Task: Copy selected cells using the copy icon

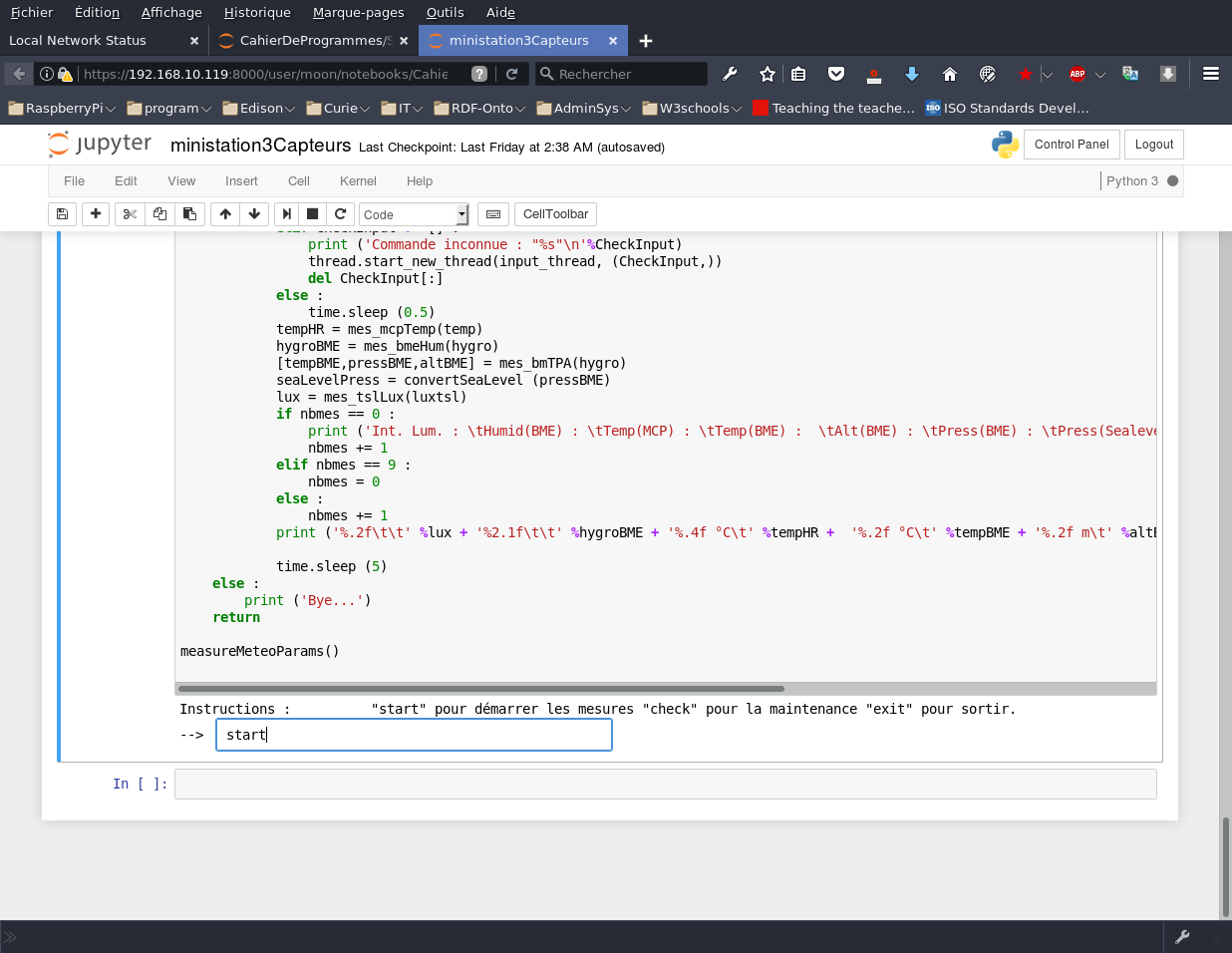Action: [159, 214]
